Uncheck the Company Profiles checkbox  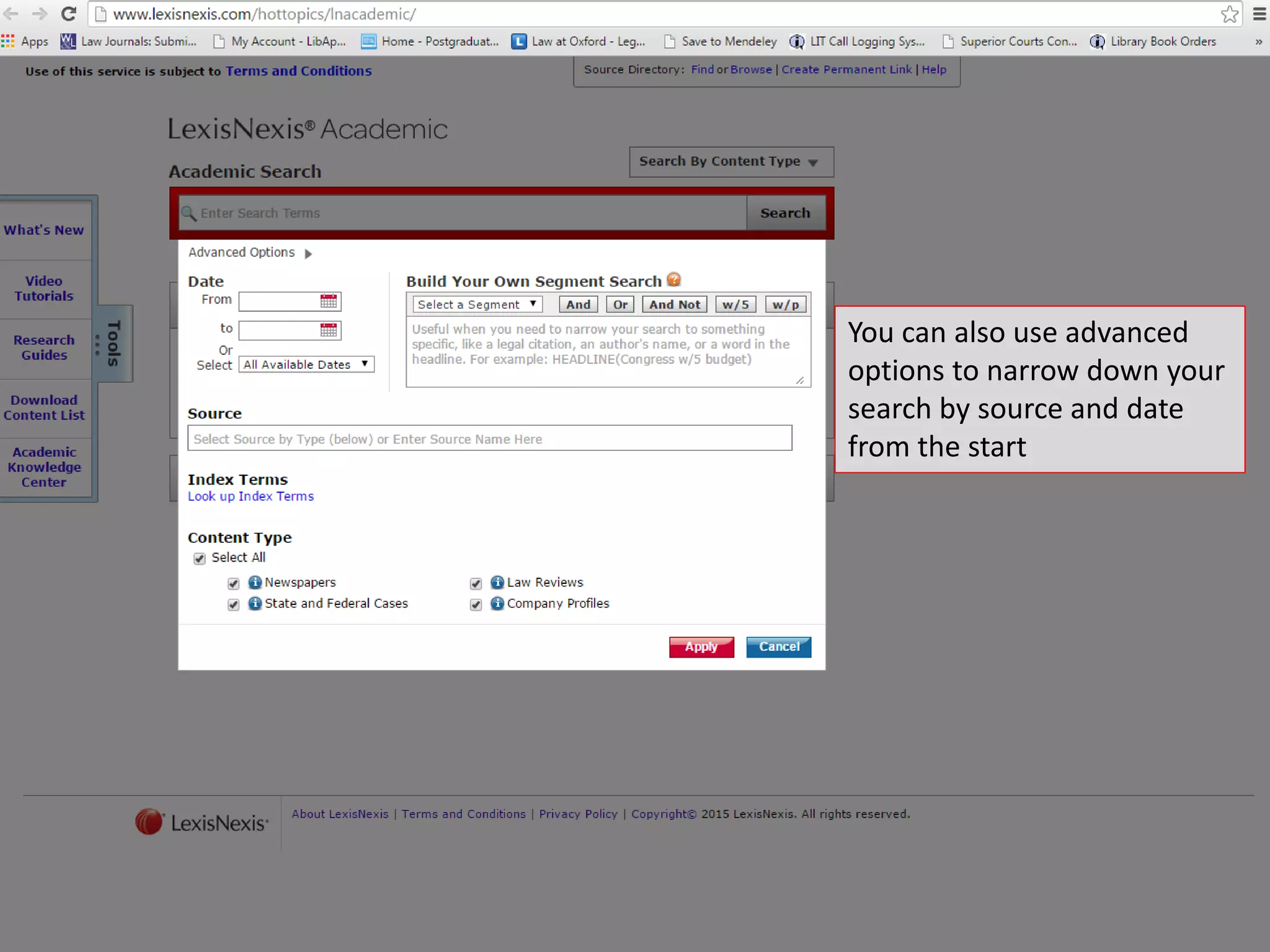[x=476, y=604]
